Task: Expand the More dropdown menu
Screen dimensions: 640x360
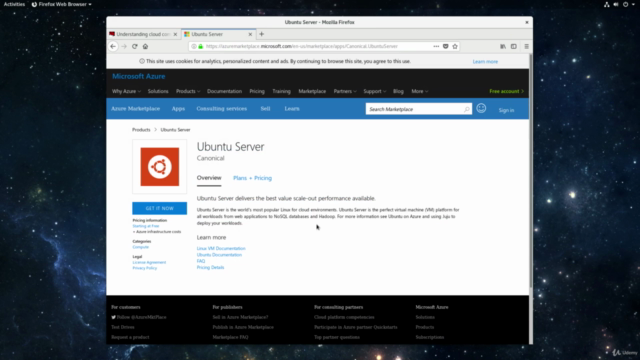Action: coord(420,91)
